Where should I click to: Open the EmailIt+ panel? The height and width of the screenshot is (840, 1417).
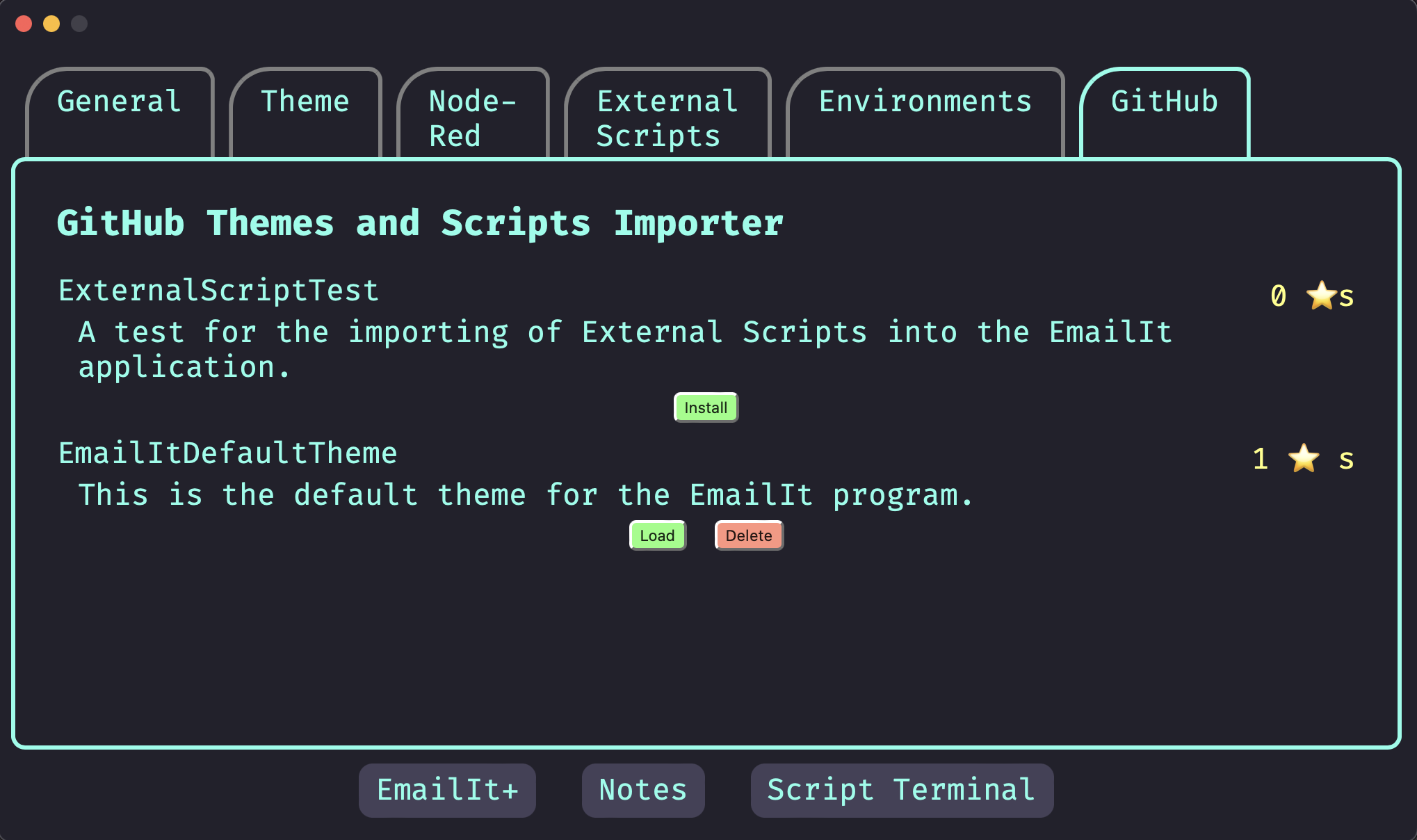pyautogui.click(x=446, y=790)
